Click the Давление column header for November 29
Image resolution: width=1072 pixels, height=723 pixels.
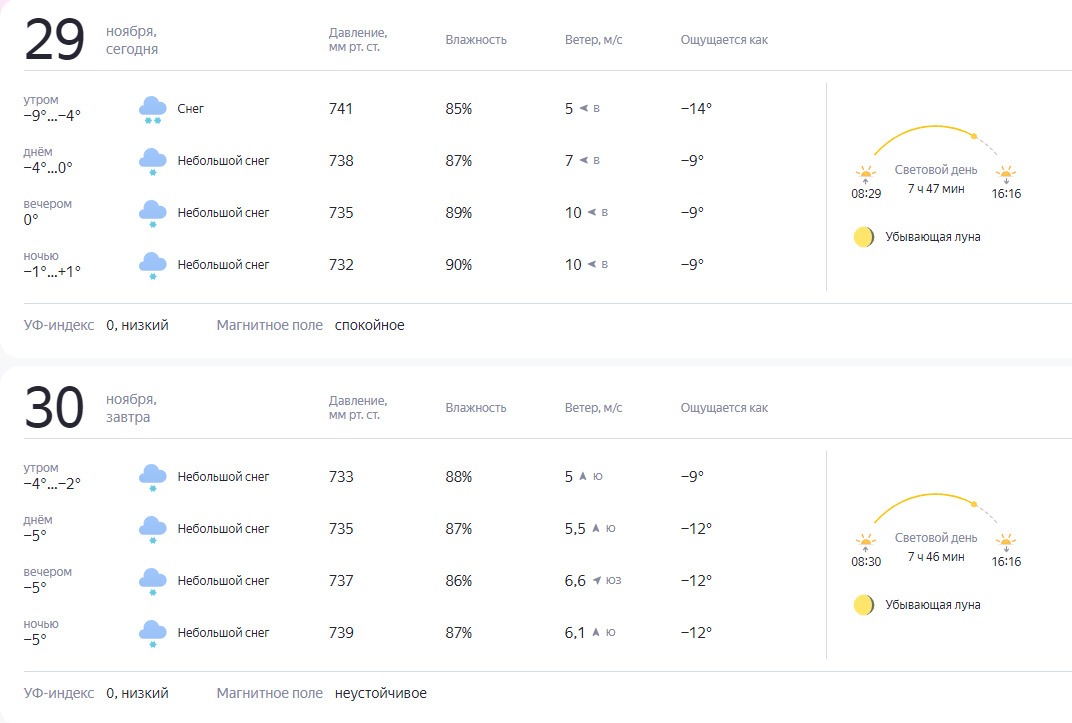358,40
